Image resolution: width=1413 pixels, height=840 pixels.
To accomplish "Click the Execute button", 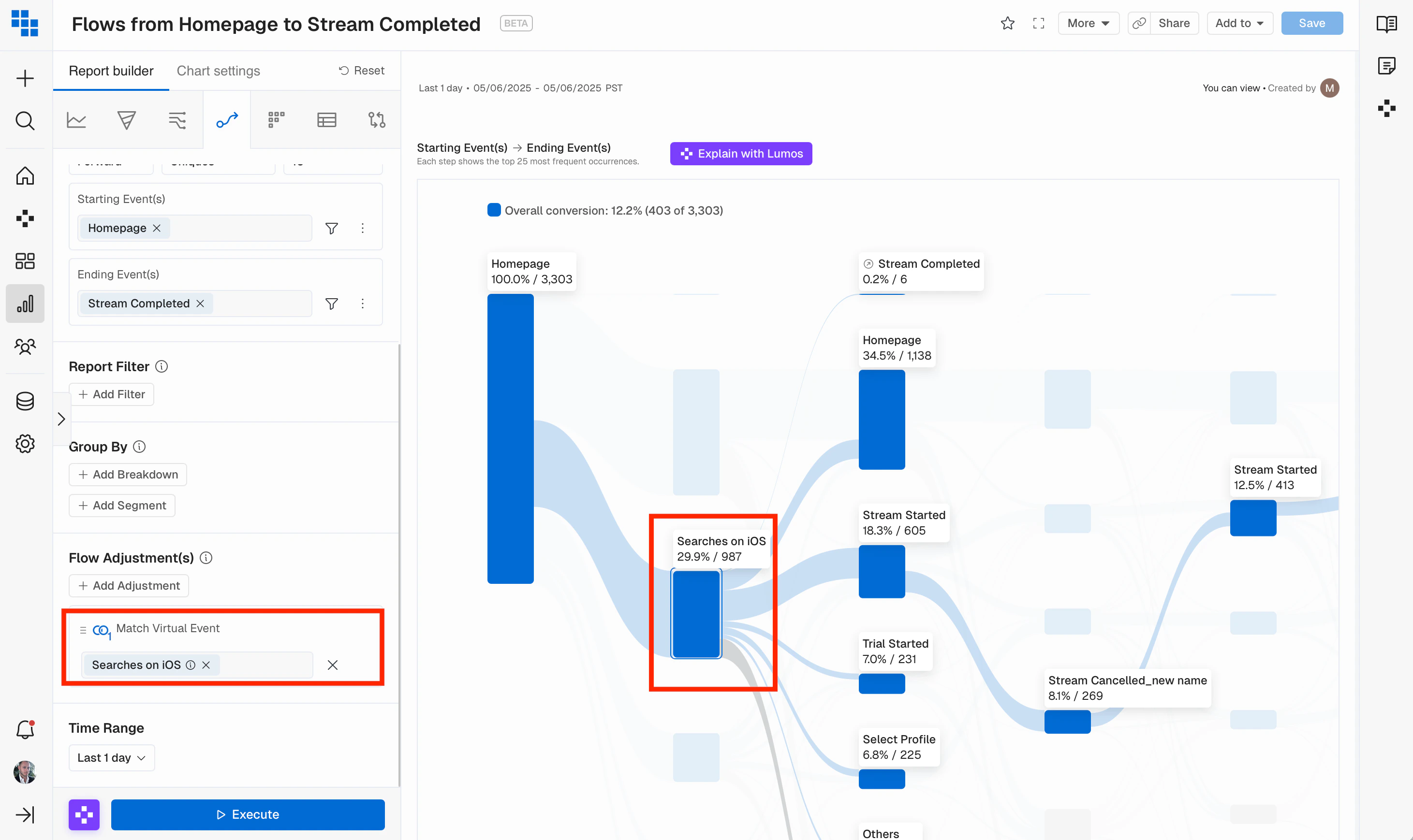I will click(x=248, y=814).
